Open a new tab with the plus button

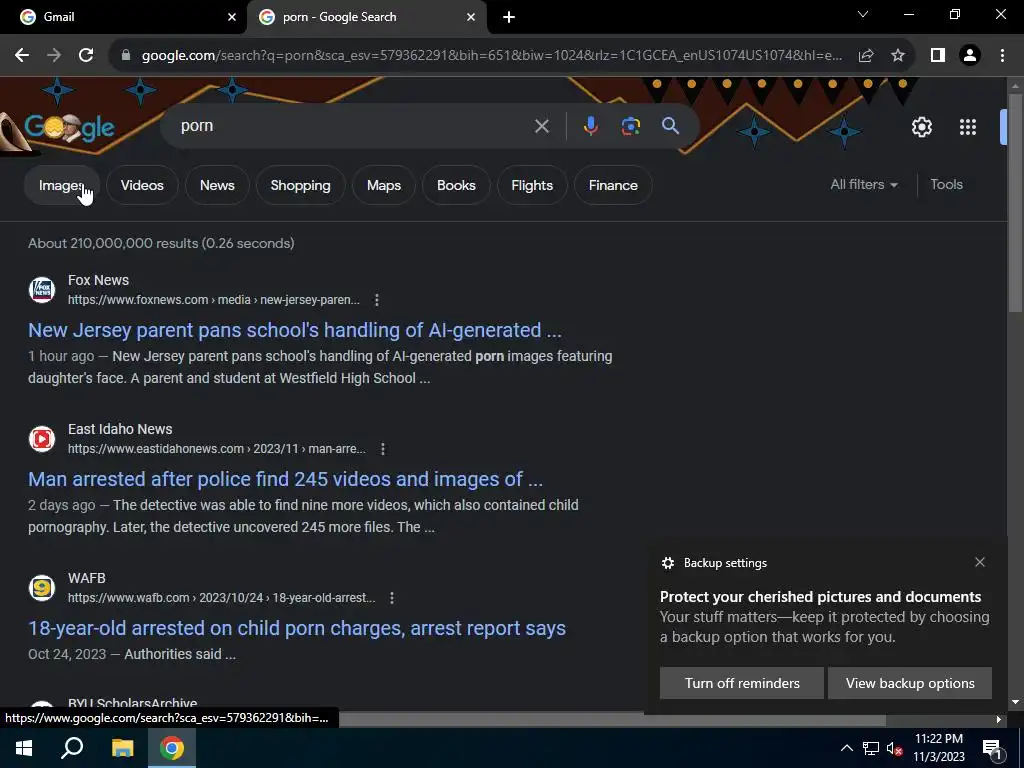click(x=509, y=17)
